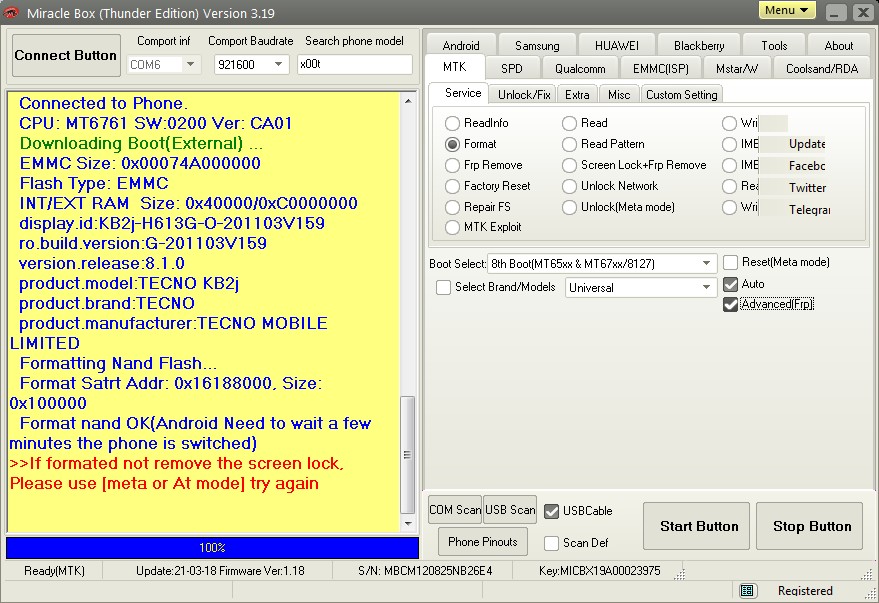Choose the MTK Exploit radio option
The width and height of the screenshot is (879, 603).
pos(453,227)
